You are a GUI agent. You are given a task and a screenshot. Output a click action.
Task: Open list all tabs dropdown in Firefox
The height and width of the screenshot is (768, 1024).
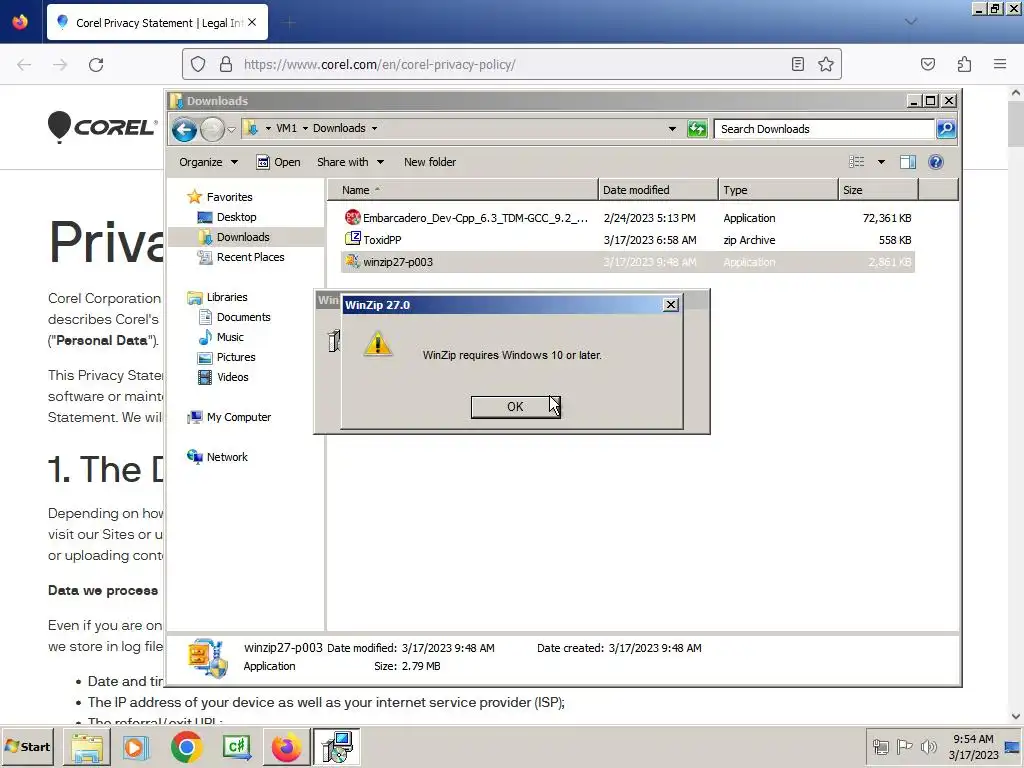coord(910,22)
